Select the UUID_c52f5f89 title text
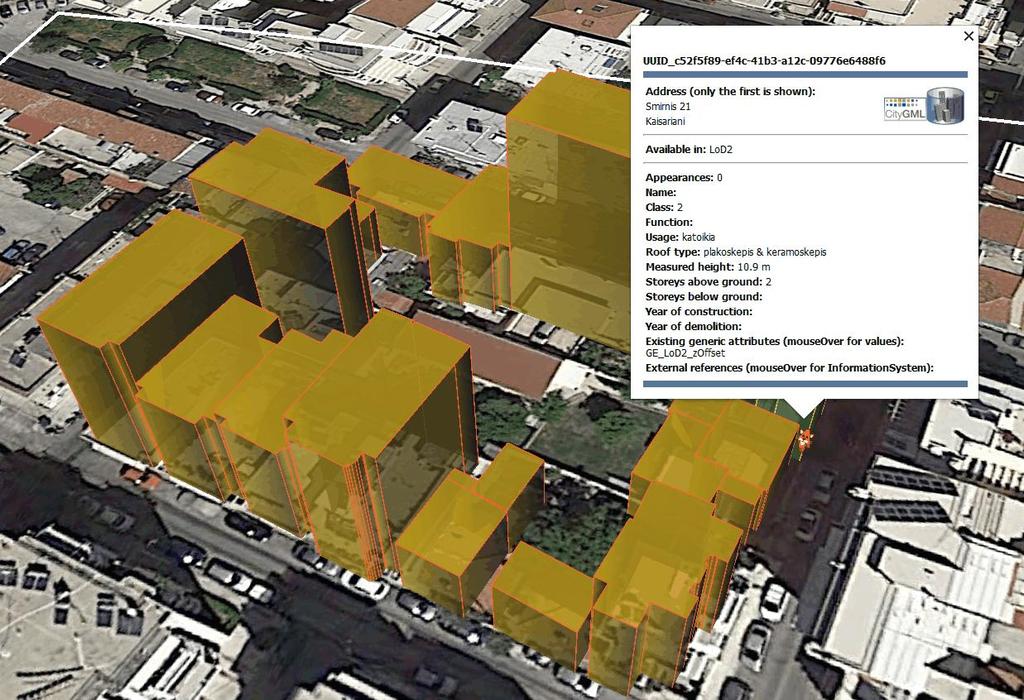The image size is (1024, 700). [x=764, y=61]
